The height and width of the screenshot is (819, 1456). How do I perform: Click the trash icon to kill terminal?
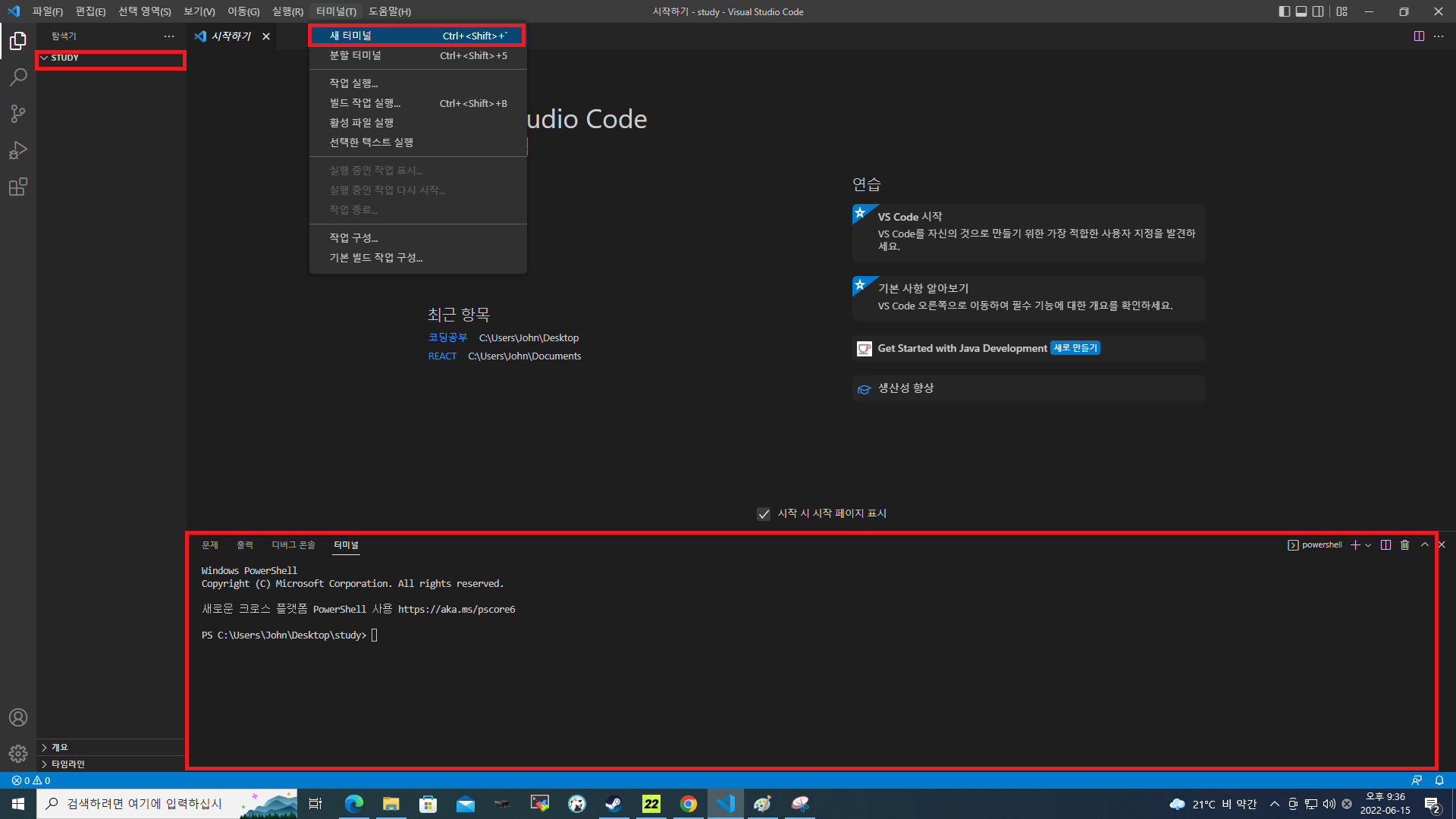click(1404, 544)
